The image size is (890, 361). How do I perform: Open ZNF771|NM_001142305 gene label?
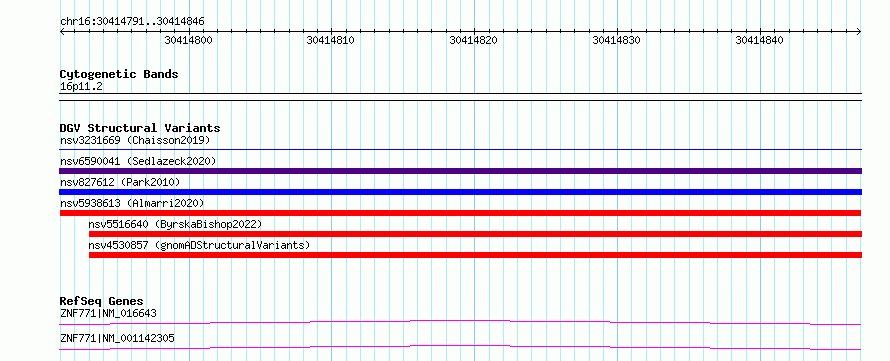point(117,339)
